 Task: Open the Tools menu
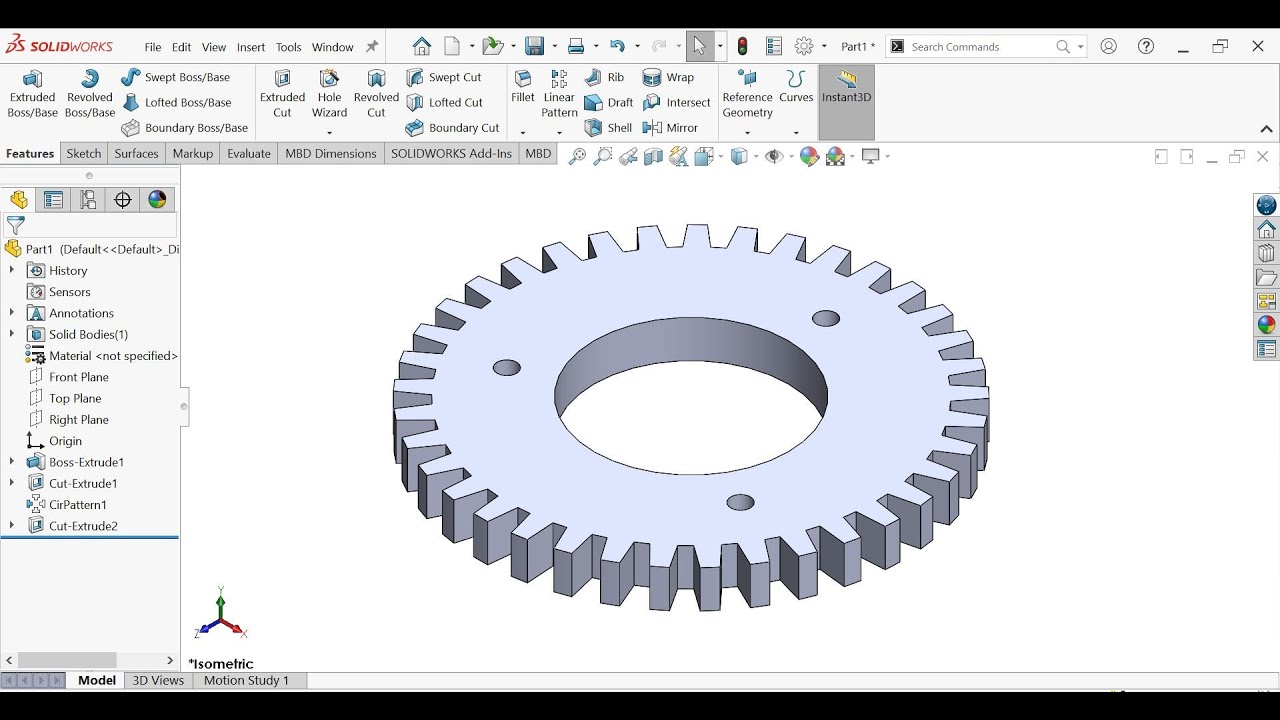click(x=289, y=47)
